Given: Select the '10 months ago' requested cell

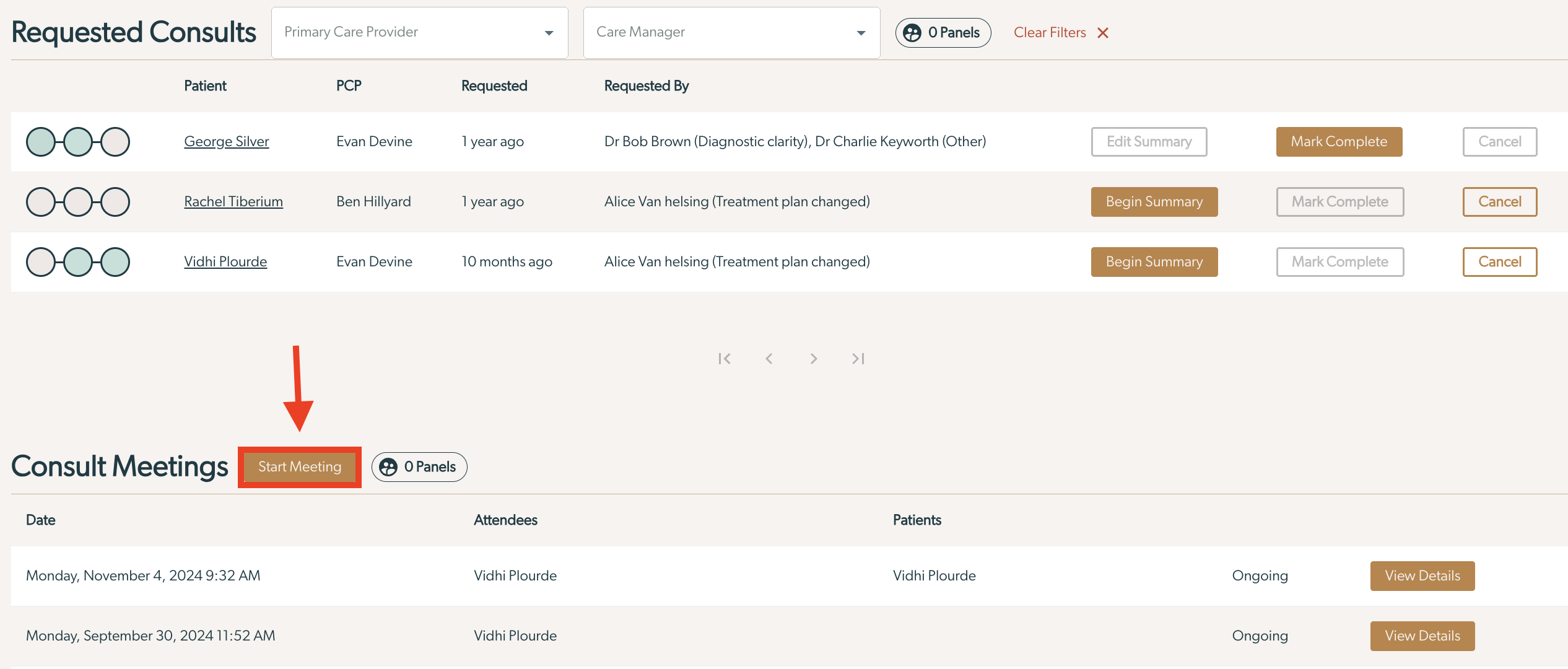Looking at the screenshot, I should (x=507, y=262).
